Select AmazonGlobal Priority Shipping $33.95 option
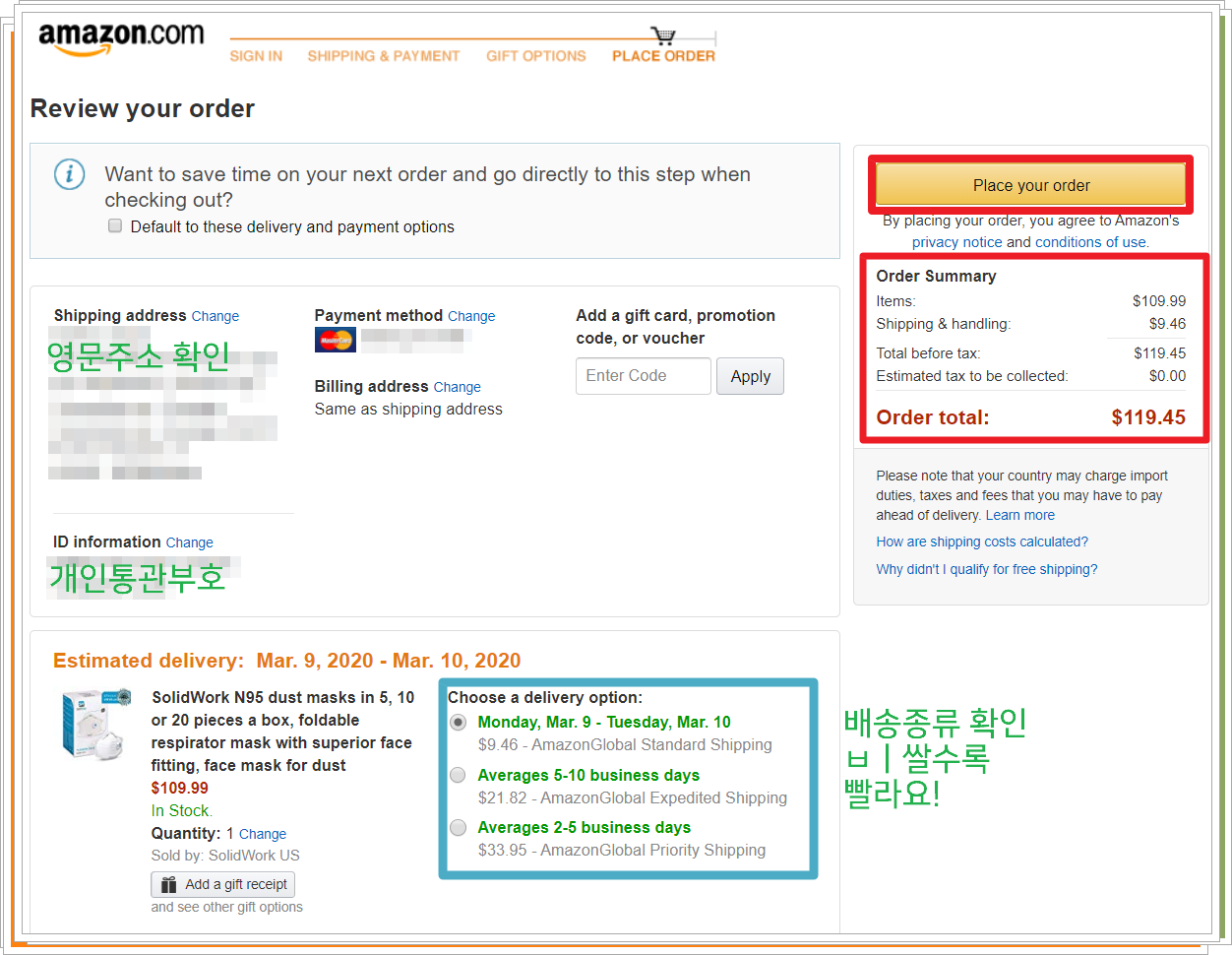Screen dimensions: 1232x955 point(458,827)
